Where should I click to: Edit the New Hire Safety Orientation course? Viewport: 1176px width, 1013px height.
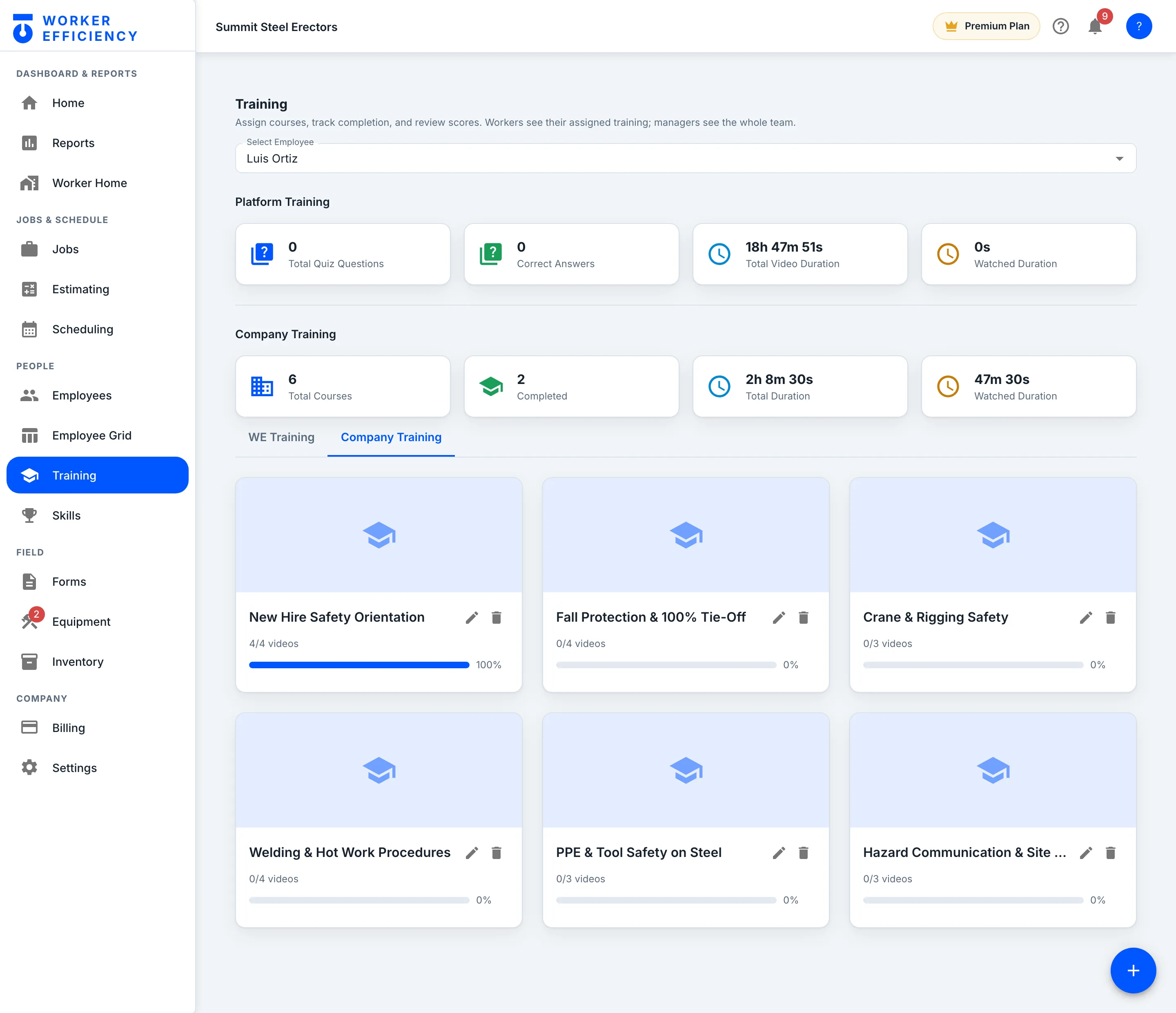[x=472, y=617]
